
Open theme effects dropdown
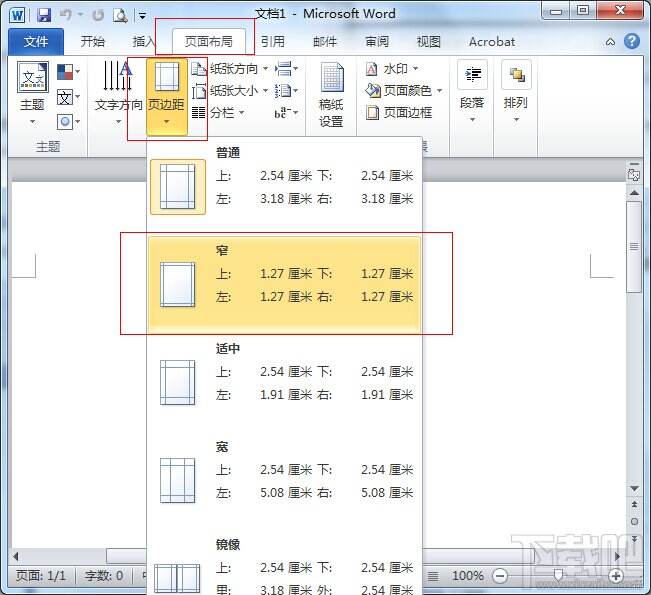coord(68,122)
